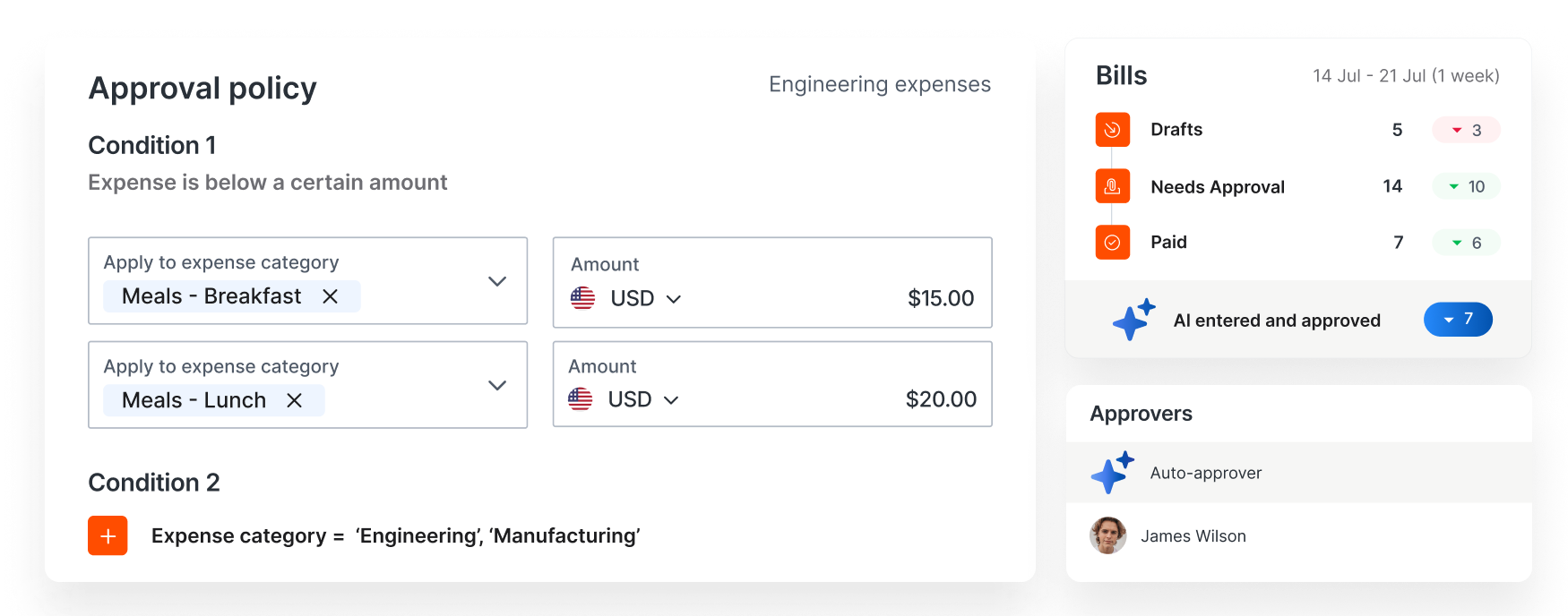Click the orange plus icon under Condition 2
1568x616 pixels.
tap(108, 535)
